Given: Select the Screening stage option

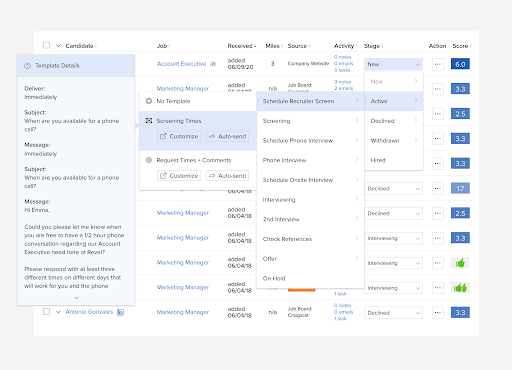Looking at the screenshot, I should [x=310, y=121].
